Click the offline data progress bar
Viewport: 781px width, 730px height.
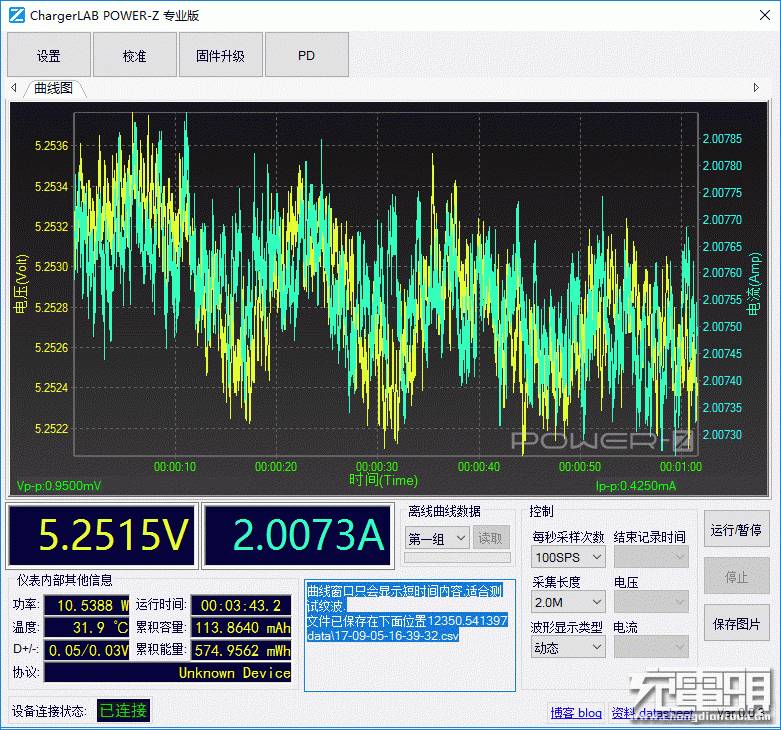point(457,558)
